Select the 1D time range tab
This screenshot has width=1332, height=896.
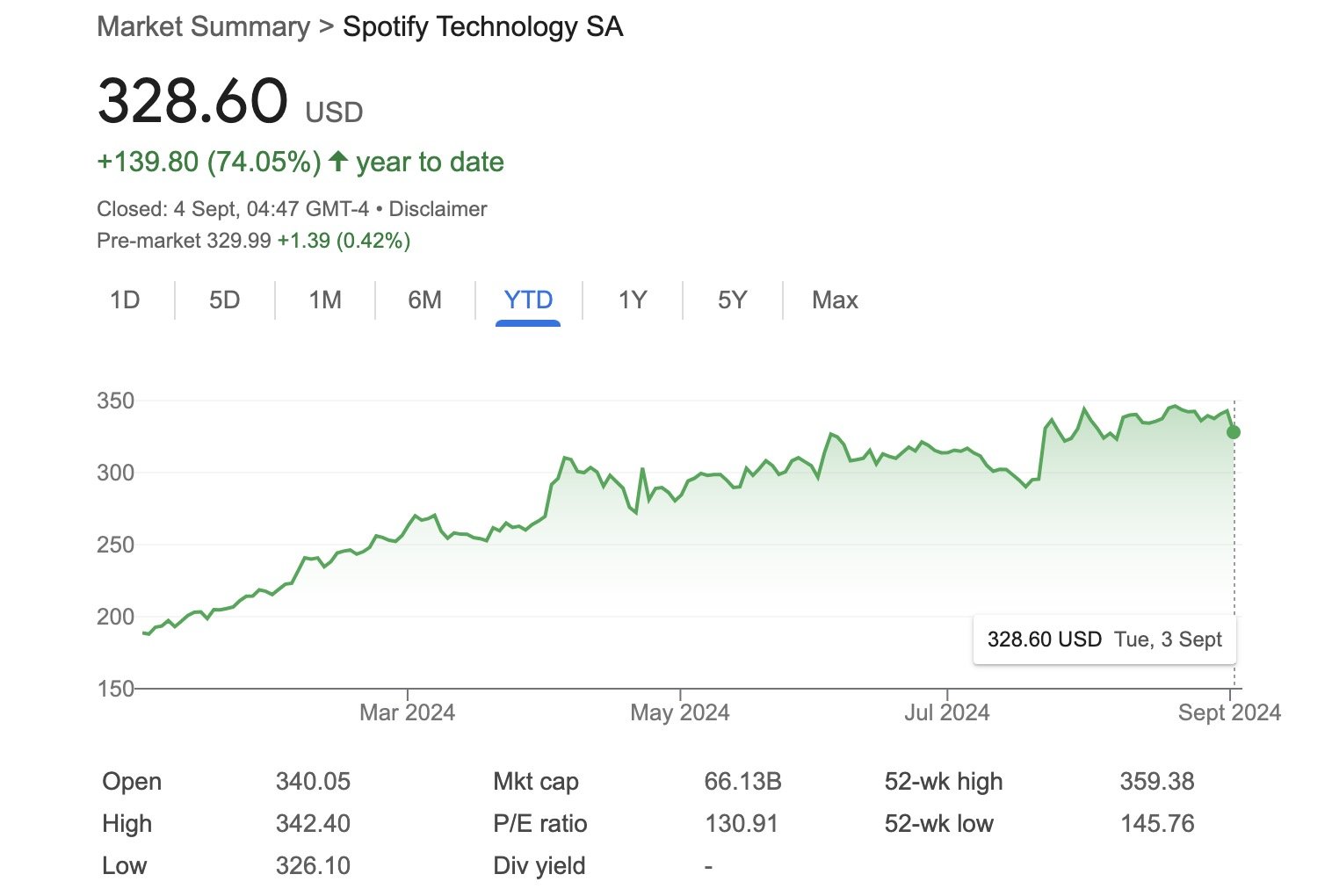(x=125, y=300)
